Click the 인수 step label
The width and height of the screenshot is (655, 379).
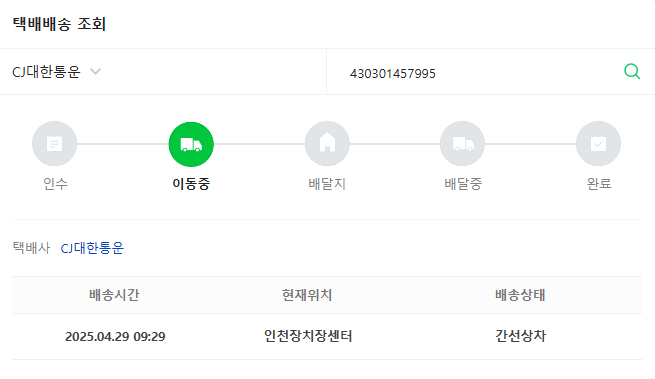pos(55,183)
